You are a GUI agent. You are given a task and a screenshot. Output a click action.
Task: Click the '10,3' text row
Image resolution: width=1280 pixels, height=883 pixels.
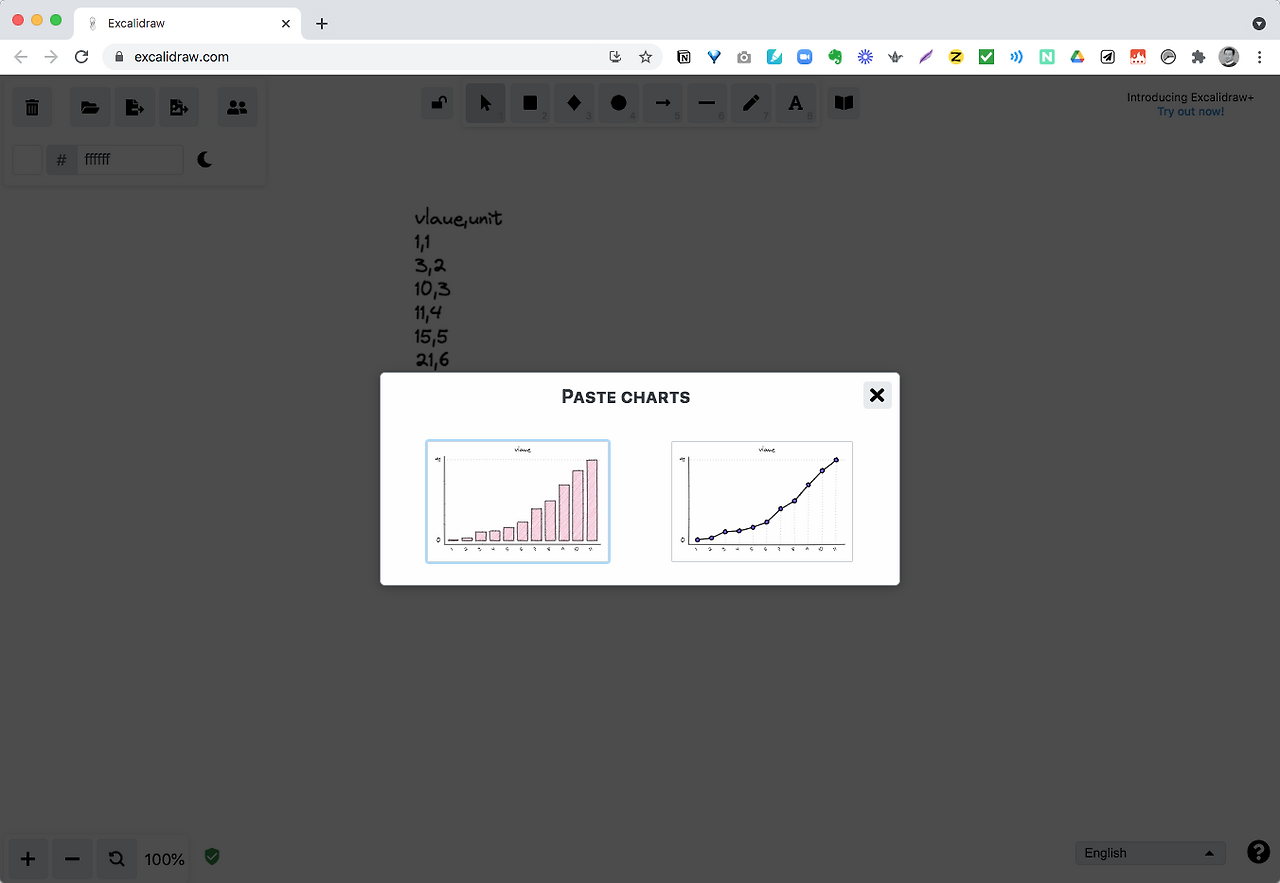pyautogui.click(x=432, y=289)
